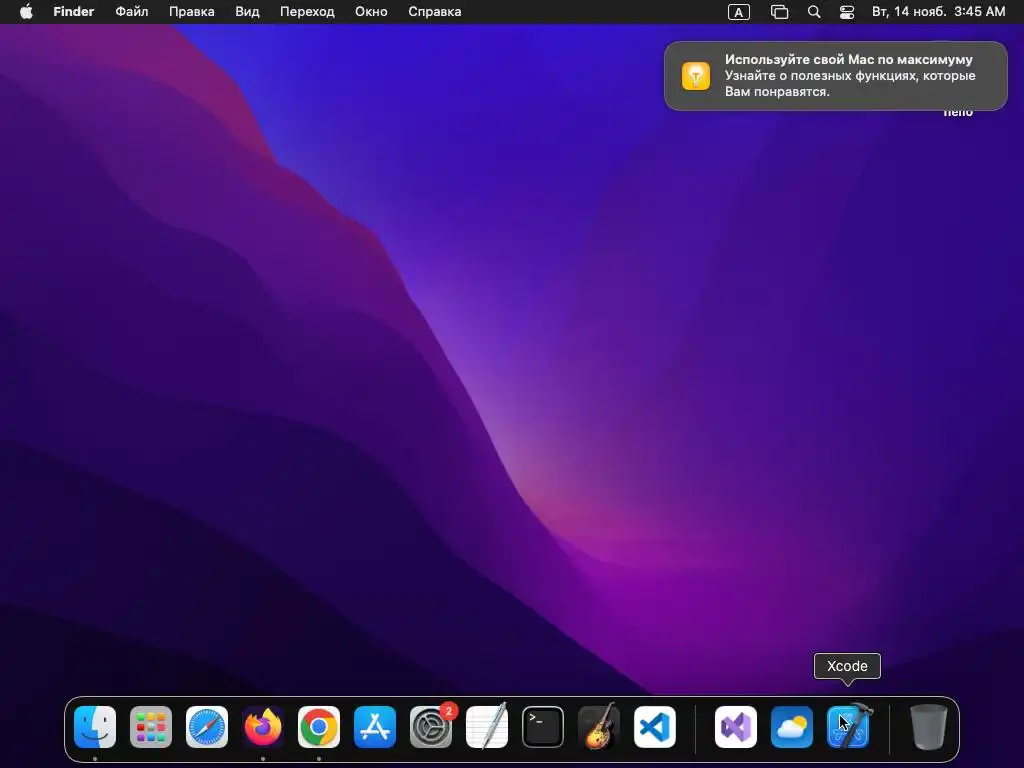1024x768 pixels.
Task: Open Visual Studio Code in Dock
Action: coord(655,727)
